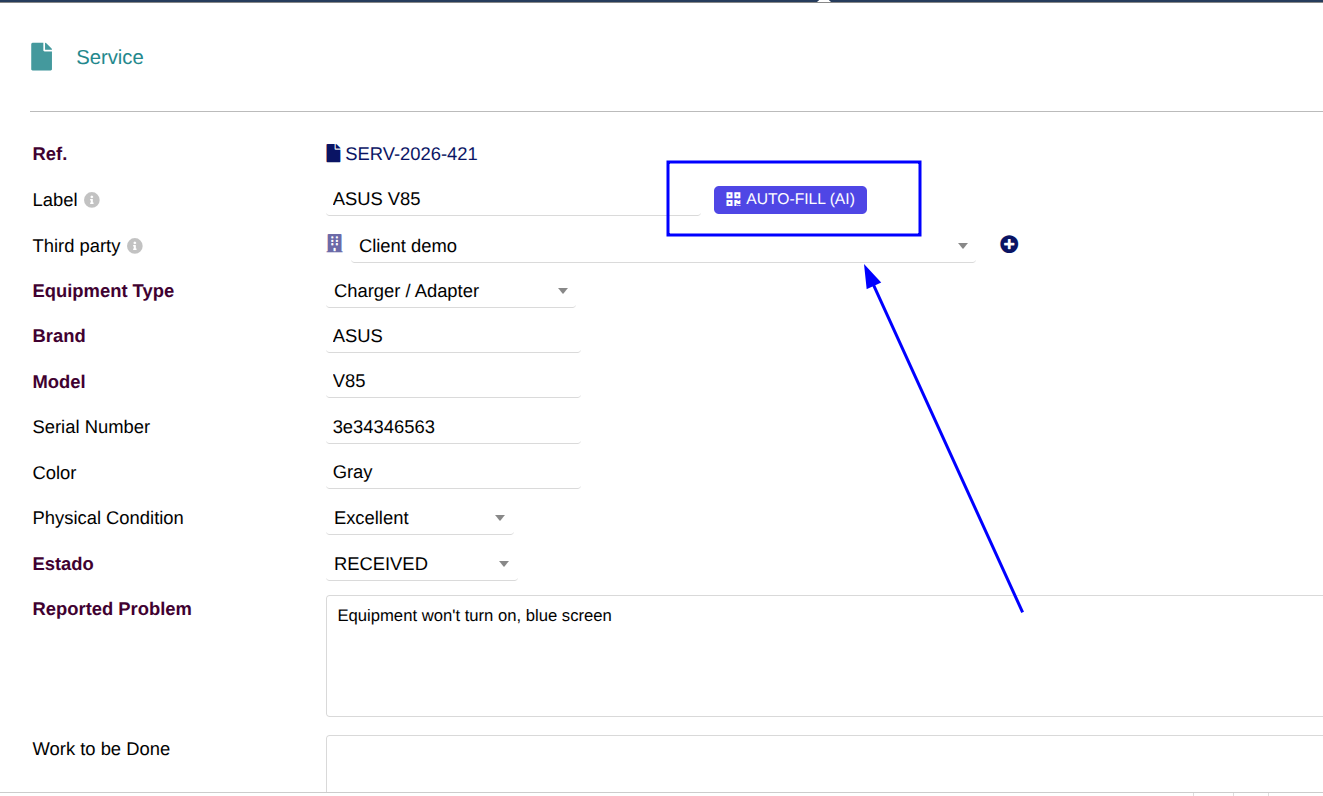Expand the Estado RECEIVED dropdown
The image size is (1323, 796).
point(422,564)
